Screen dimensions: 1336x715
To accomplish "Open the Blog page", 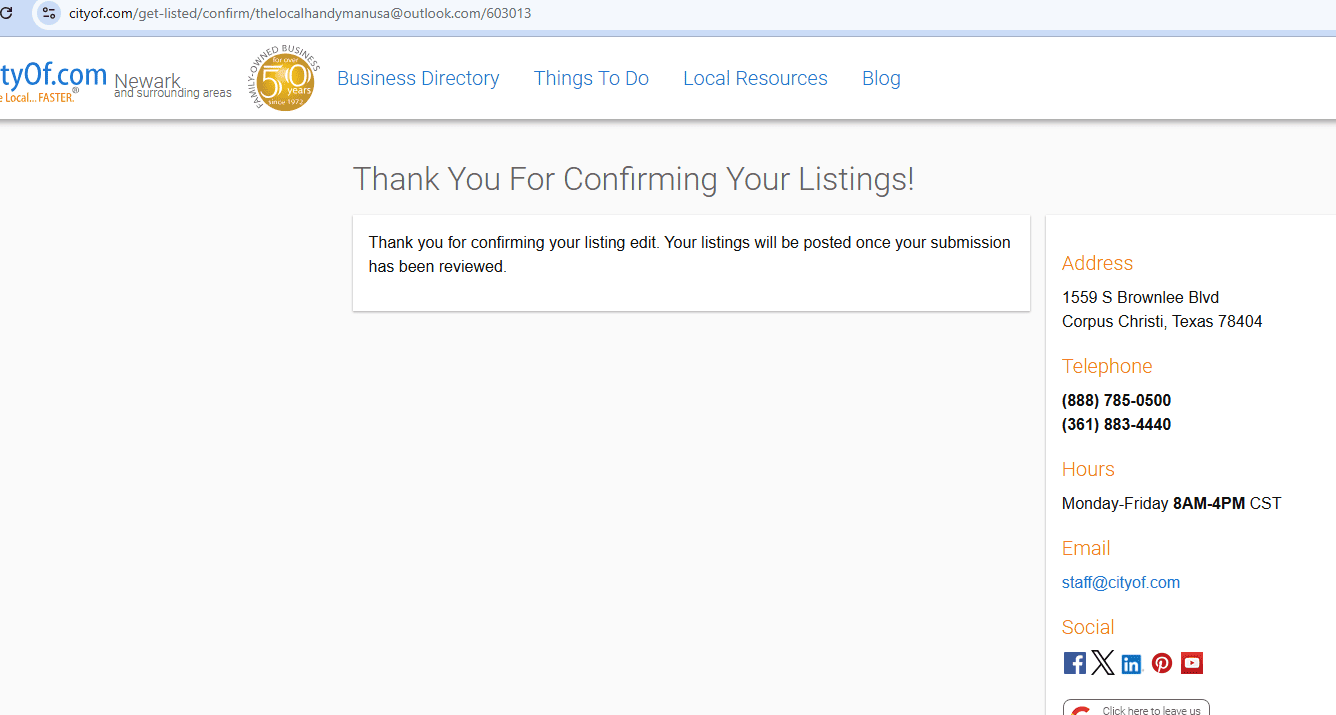I will pyautogui.click(x=881, y=78).
